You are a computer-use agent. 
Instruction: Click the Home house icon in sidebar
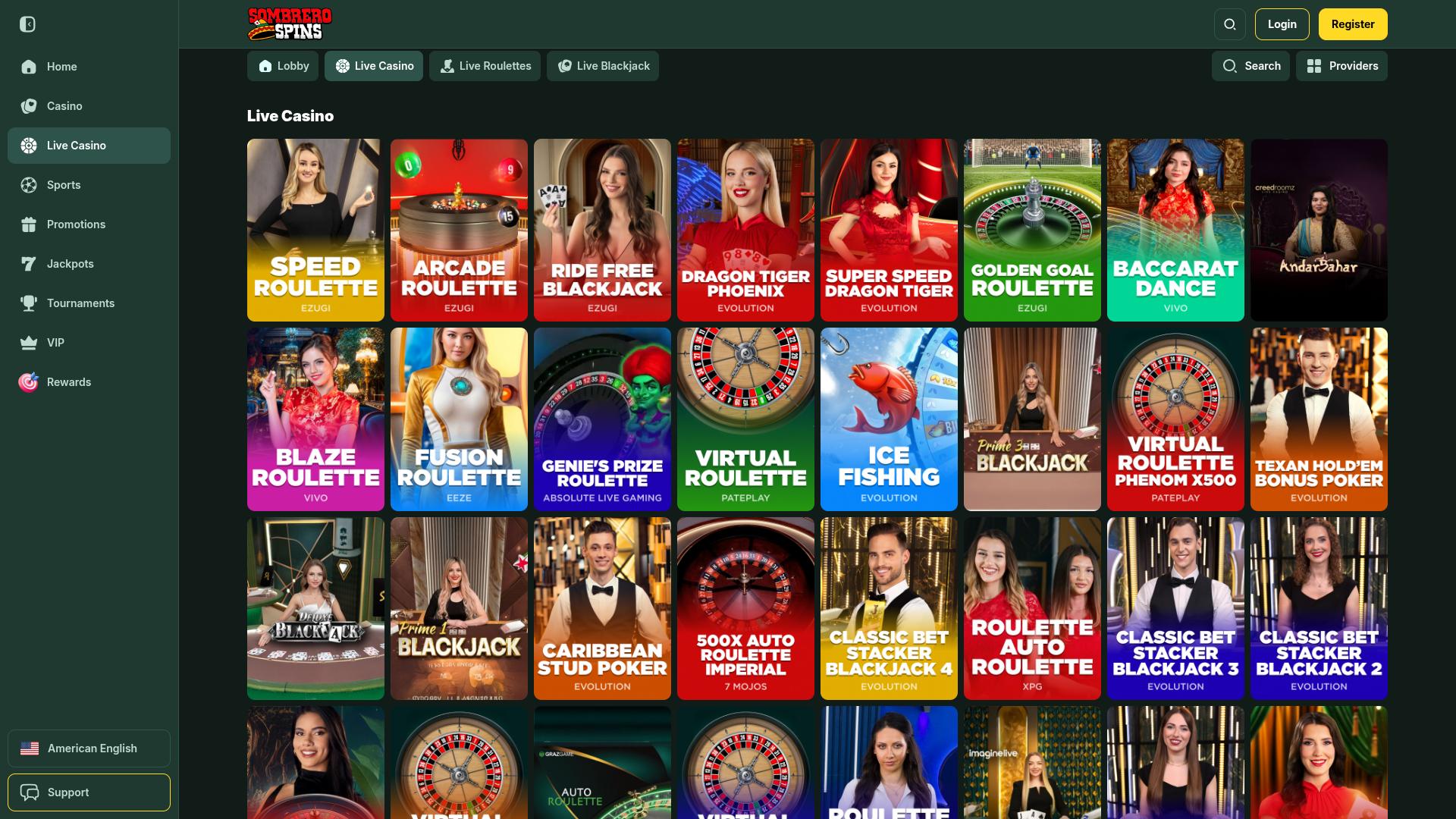[x=29, y=67]
